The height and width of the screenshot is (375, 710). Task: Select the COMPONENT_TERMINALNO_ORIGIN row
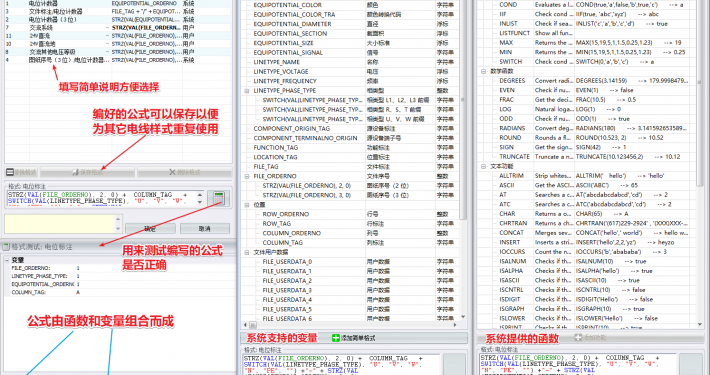(350, 138)
